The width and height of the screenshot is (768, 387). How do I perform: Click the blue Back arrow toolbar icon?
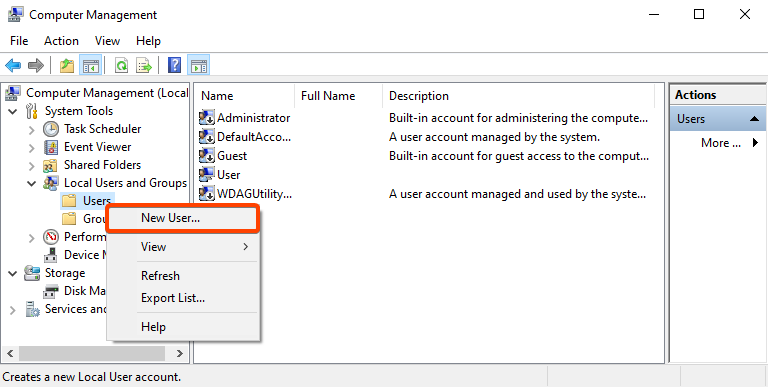13,65
